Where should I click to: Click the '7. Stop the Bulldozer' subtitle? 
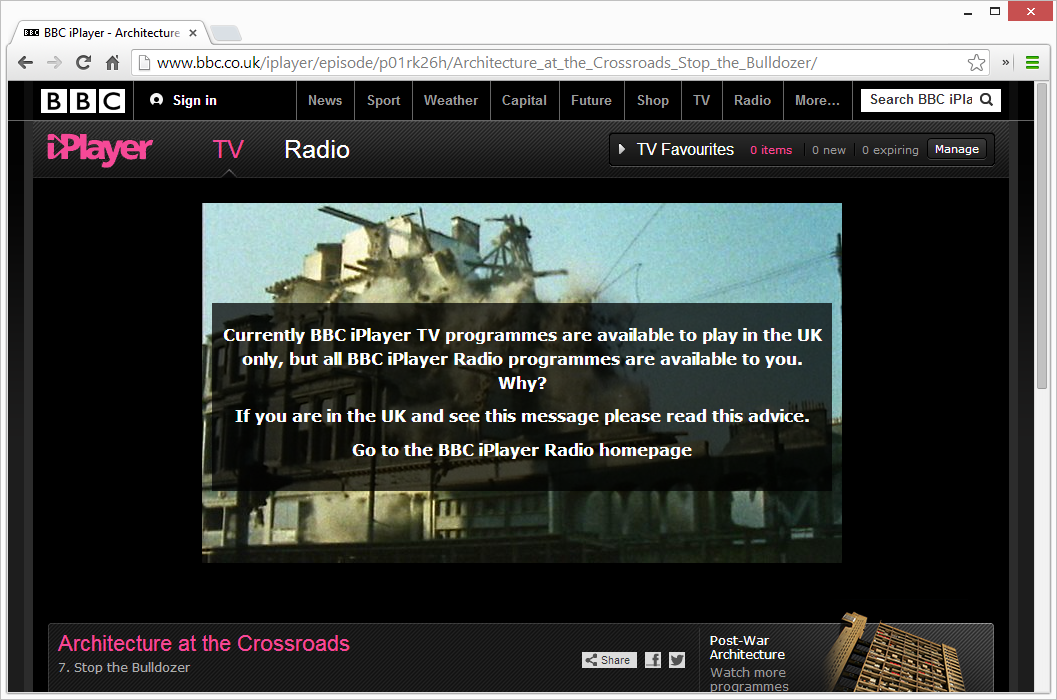coord(124,667)
